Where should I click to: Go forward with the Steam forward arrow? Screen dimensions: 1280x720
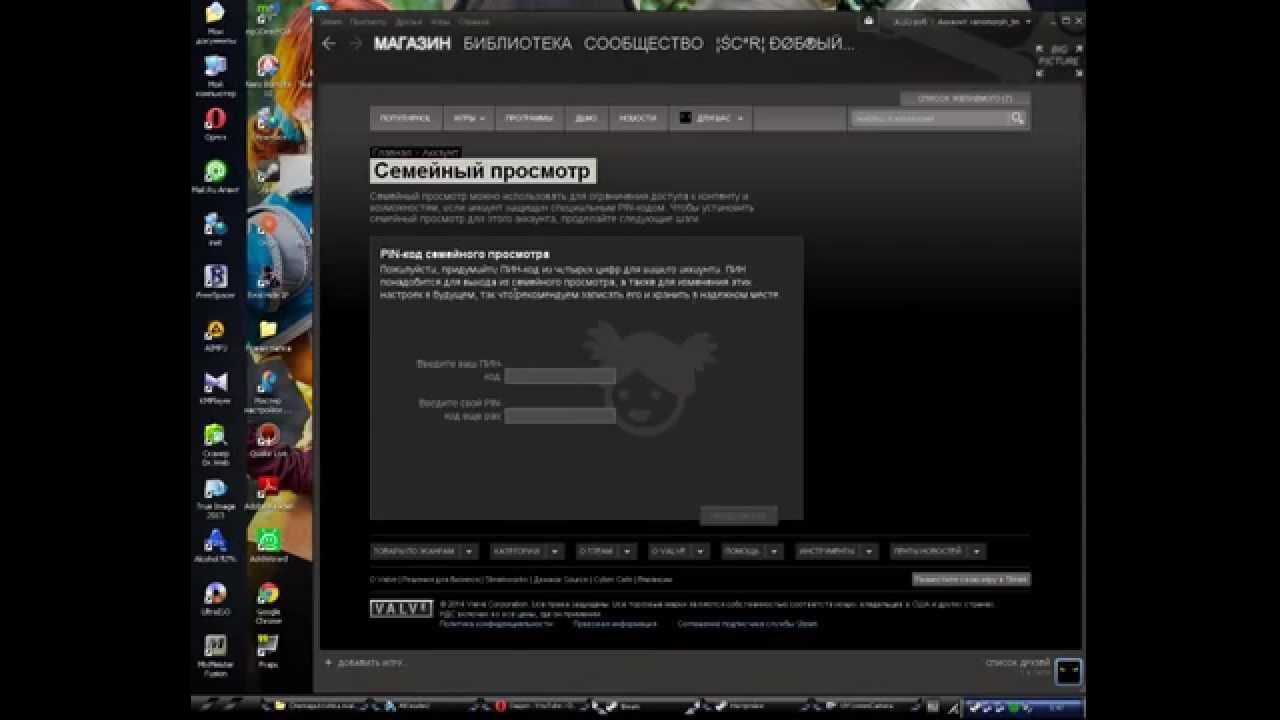(356, 44)
